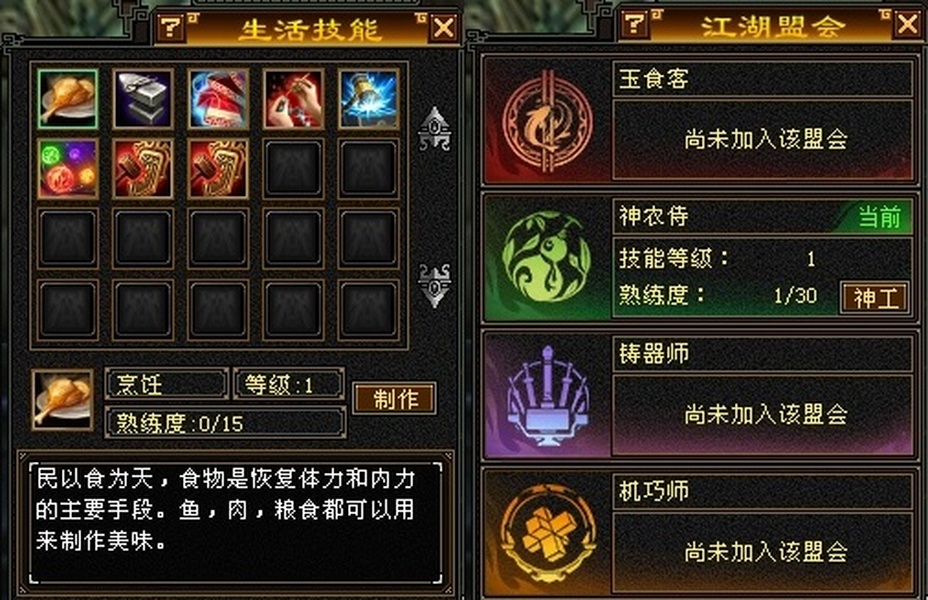Image resolution: width=928 pixels, height=600 pixels.
Task: Select the colorful potion orbs skill icon
Action: coord(67,169)
